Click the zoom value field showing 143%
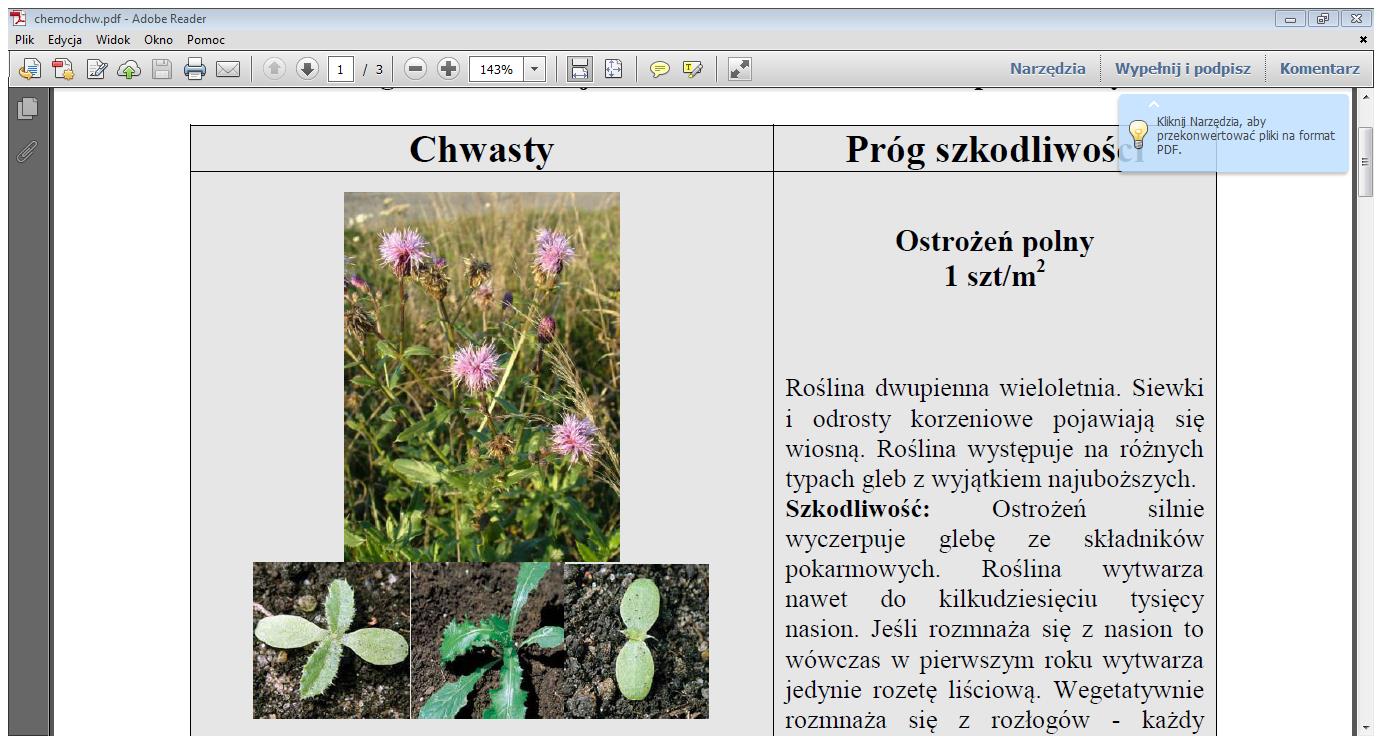Screen dimensions: 1382x744 pyautogui.click(x=496, y=69)
